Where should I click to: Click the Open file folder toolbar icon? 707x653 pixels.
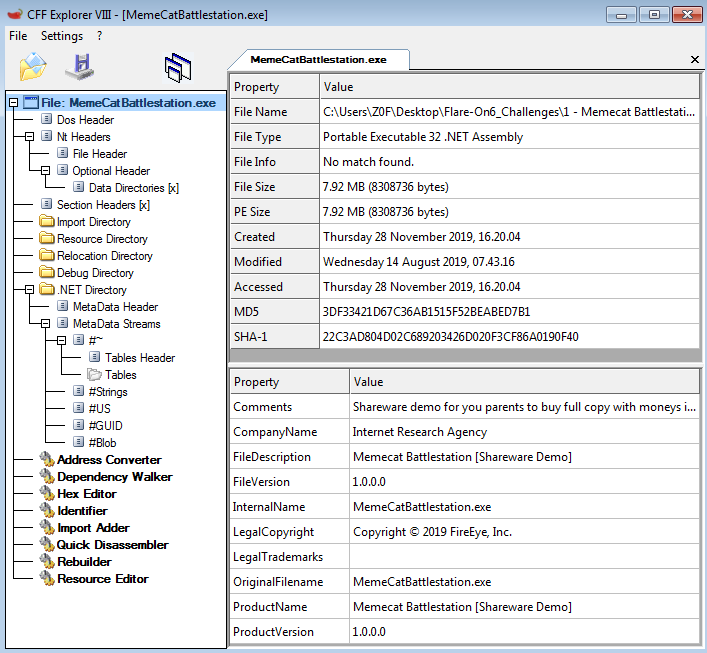tap(33, 66)
